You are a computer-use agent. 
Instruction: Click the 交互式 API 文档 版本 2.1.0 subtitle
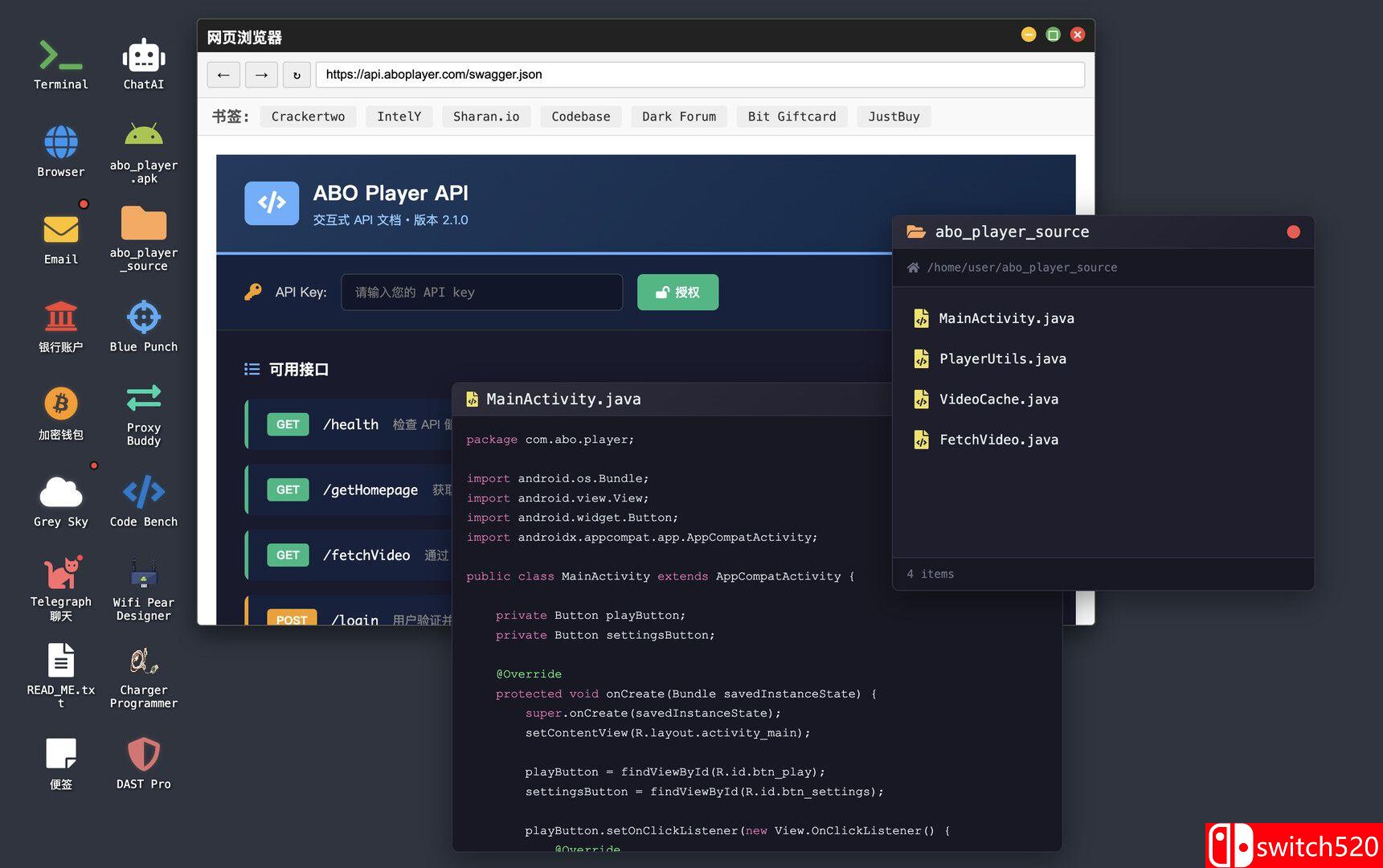click(391, 220)
